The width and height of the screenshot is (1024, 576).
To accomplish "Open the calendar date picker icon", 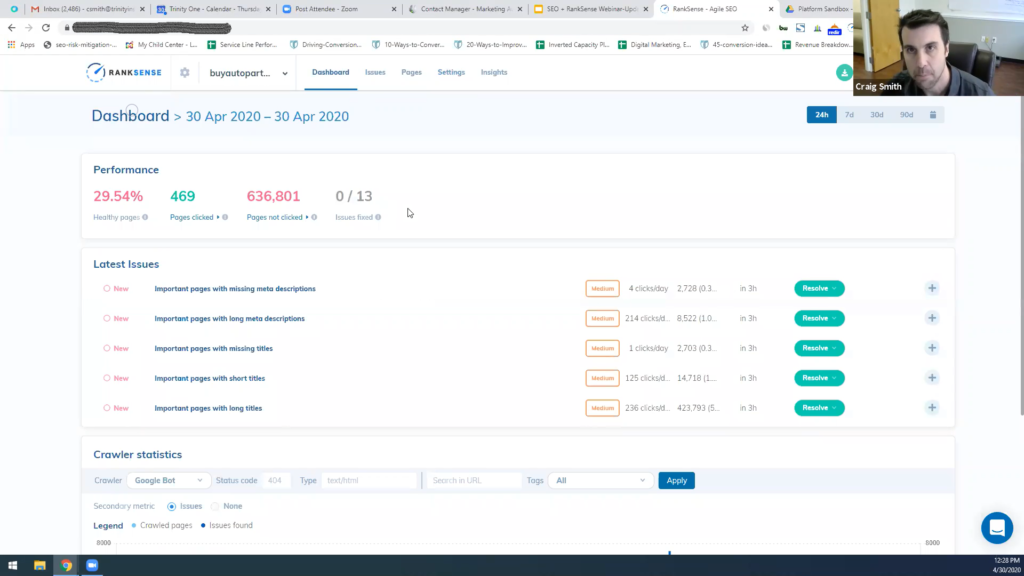I will (x=933, y=115).
